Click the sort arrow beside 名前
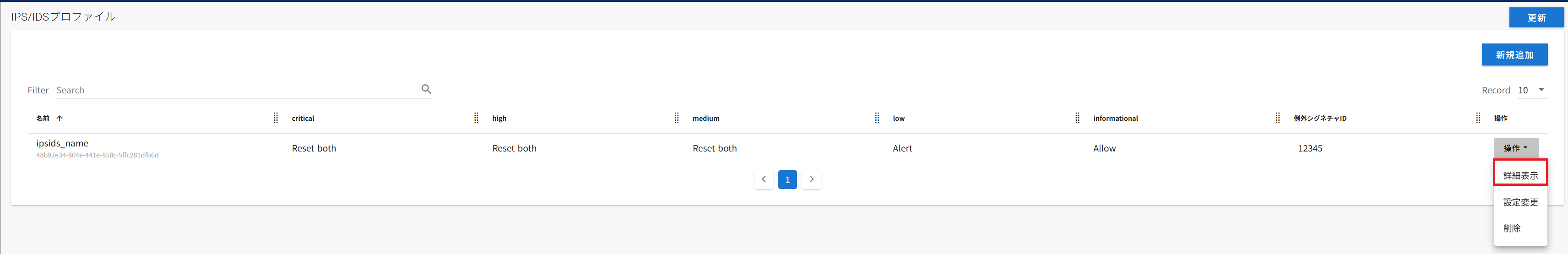Screen dimensions: 1568x254 point(60,118)
